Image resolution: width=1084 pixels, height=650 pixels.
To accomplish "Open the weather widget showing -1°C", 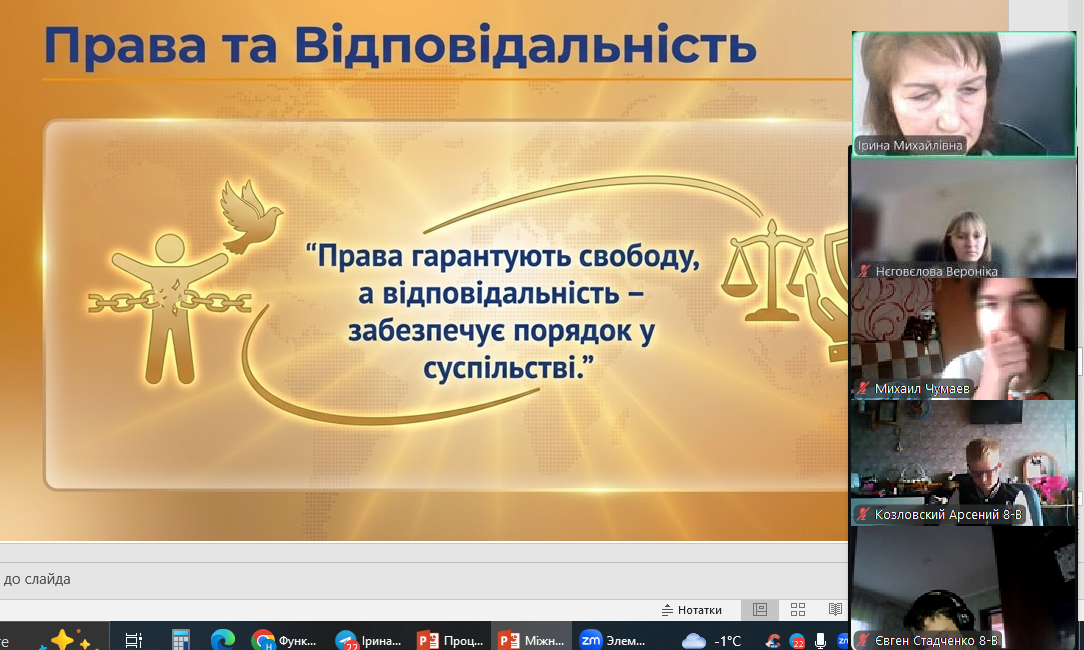I will (x=712, y=640).
